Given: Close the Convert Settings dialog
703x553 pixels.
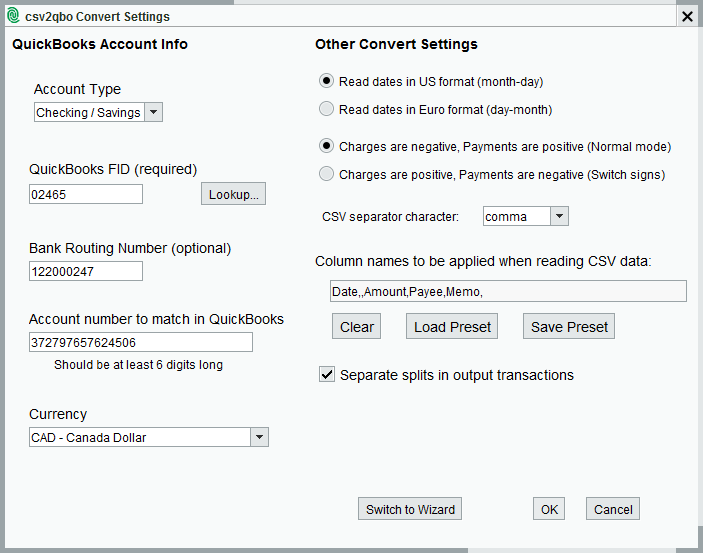Looking at the screenshot, I should tap(687, 17).
